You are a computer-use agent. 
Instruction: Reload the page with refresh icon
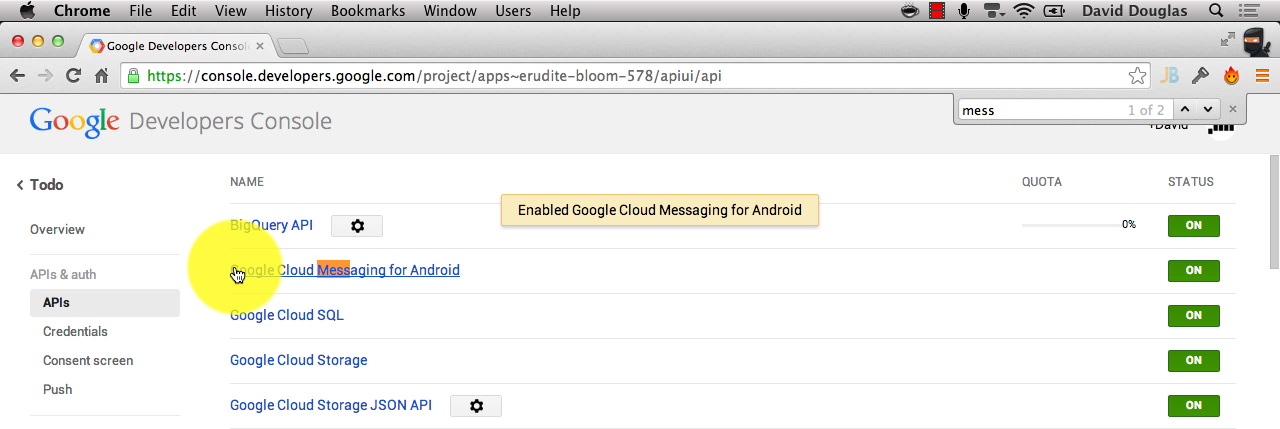click(73, 76)
